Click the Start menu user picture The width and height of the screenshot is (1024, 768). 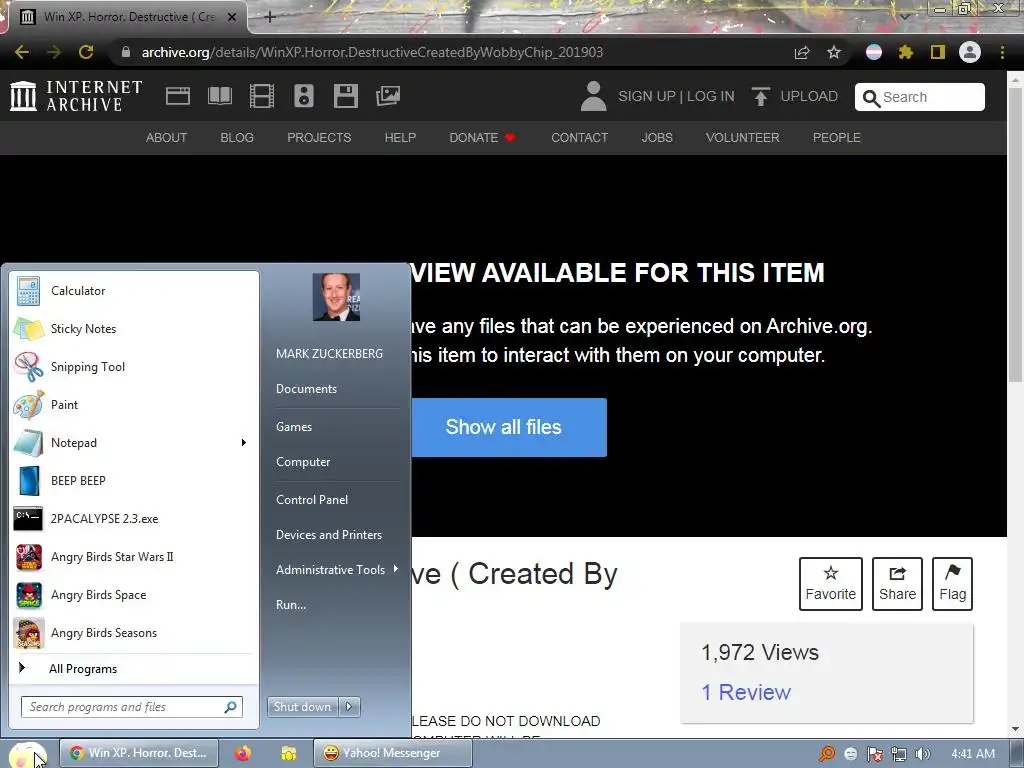(336, 297)
